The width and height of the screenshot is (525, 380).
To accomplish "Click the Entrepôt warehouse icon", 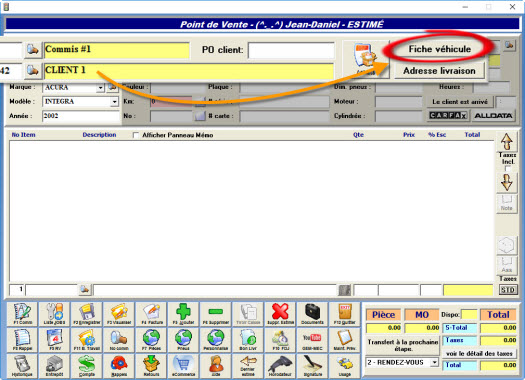I will 55,366.
